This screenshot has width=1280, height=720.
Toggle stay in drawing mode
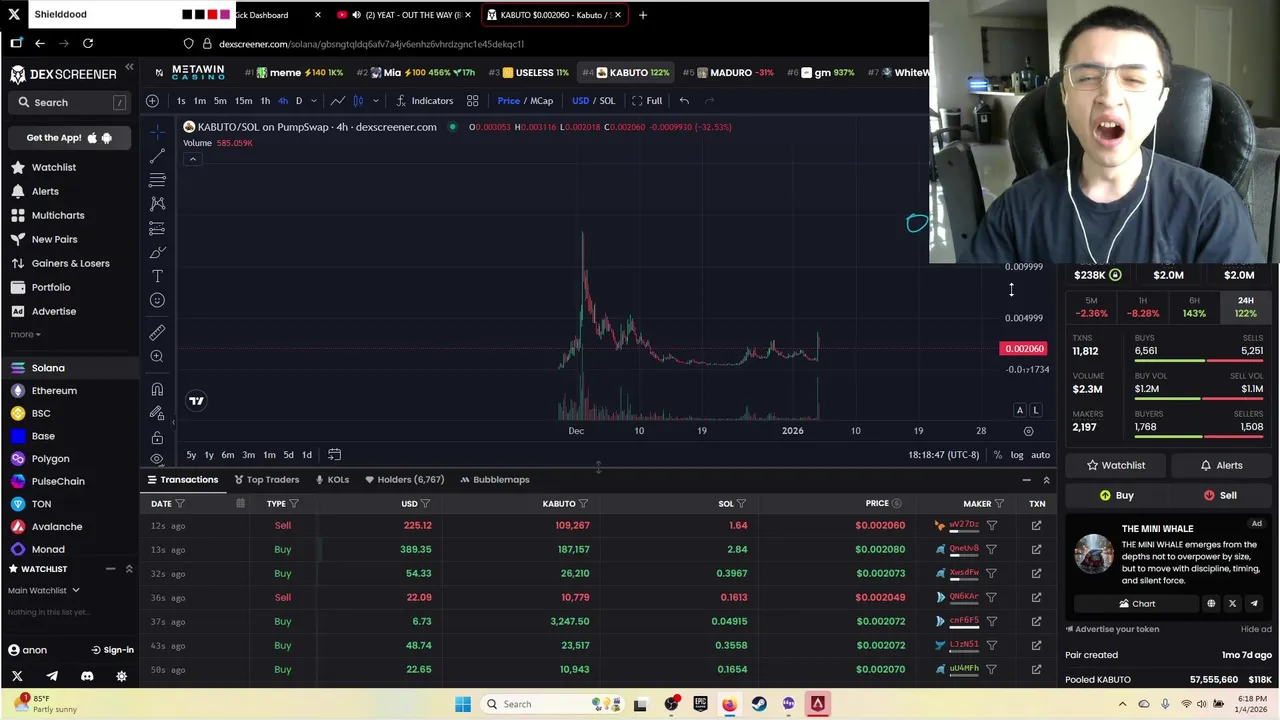157,413
